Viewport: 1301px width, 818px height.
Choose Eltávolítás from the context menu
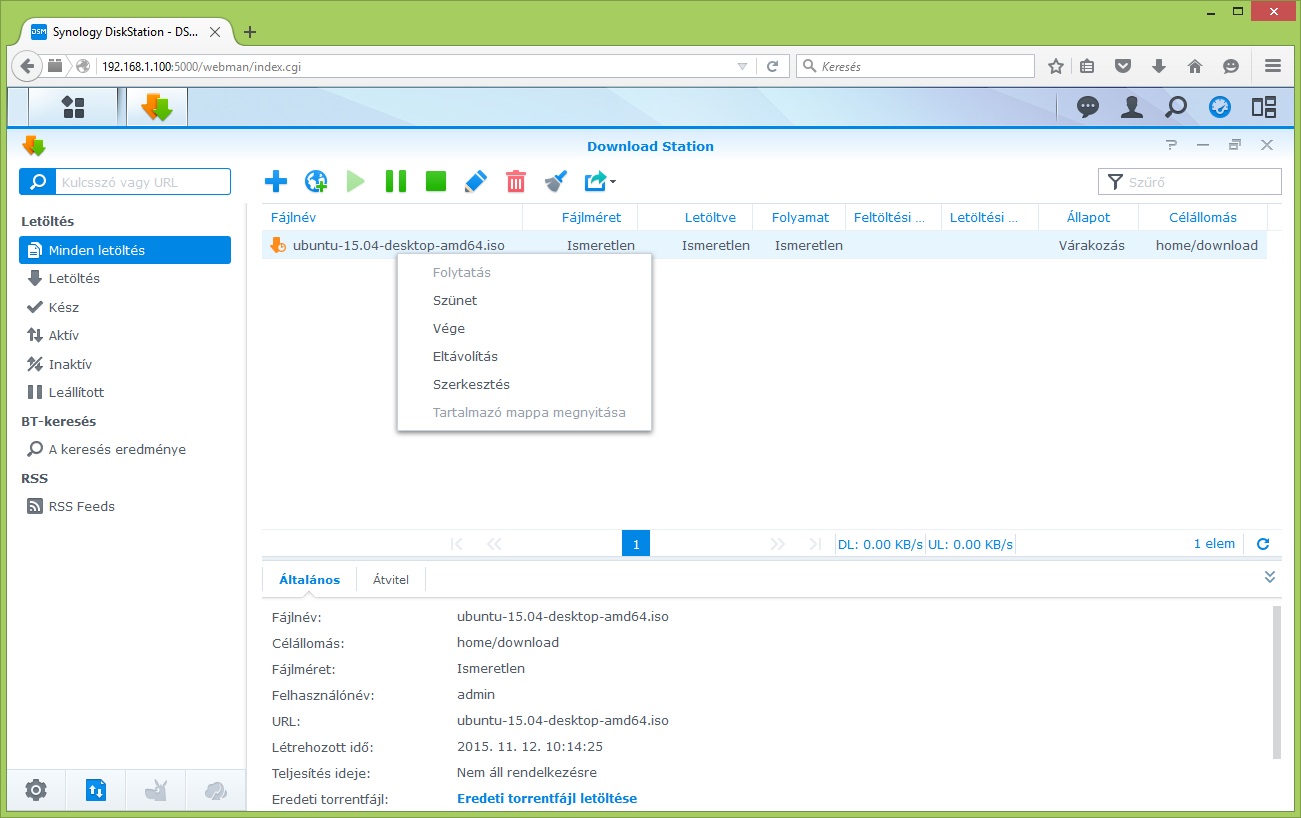pos(524,356)
